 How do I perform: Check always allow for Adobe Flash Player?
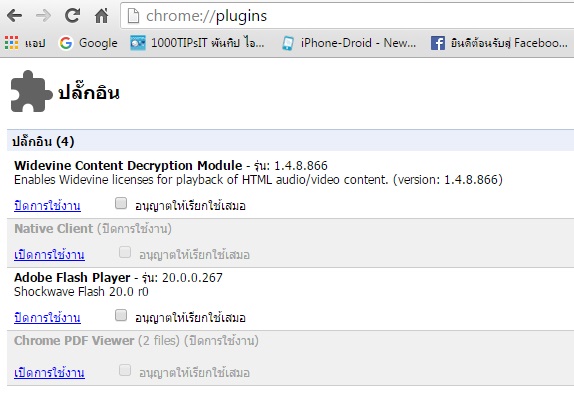121,315
